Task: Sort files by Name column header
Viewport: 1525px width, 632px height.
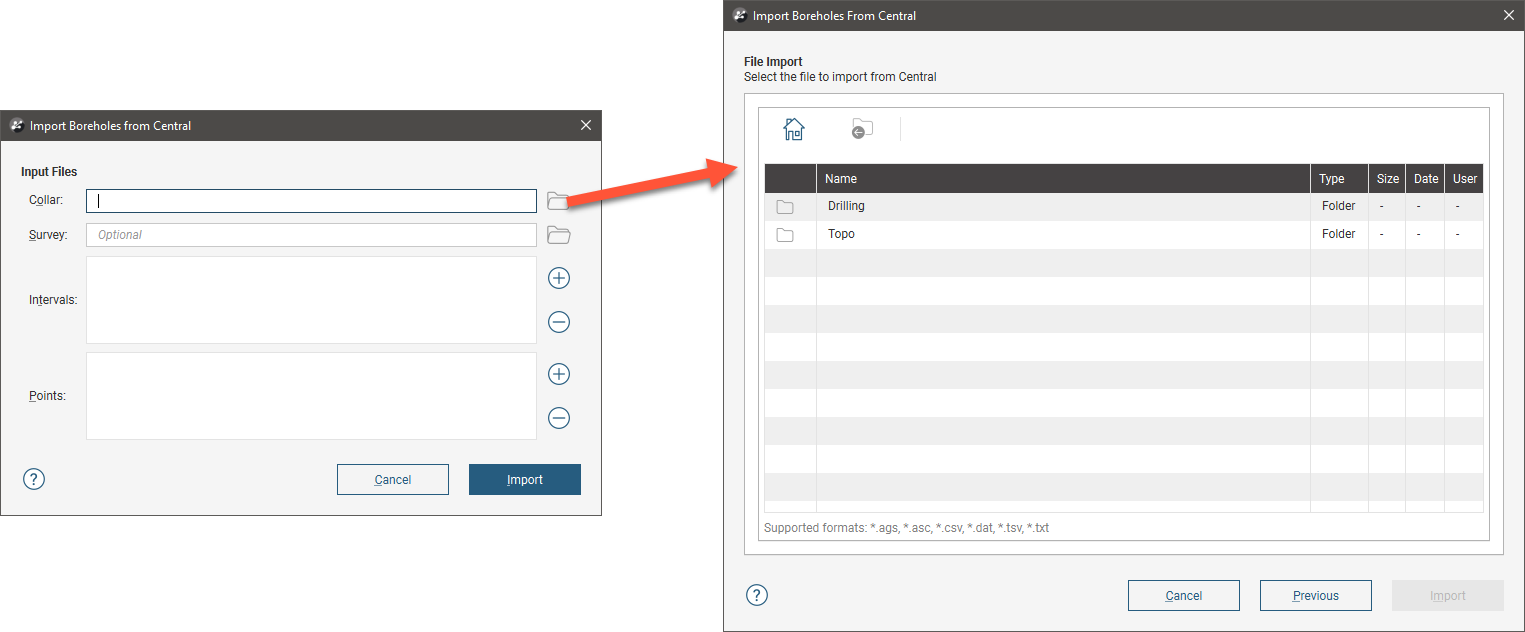Action: click(1062, 179)
